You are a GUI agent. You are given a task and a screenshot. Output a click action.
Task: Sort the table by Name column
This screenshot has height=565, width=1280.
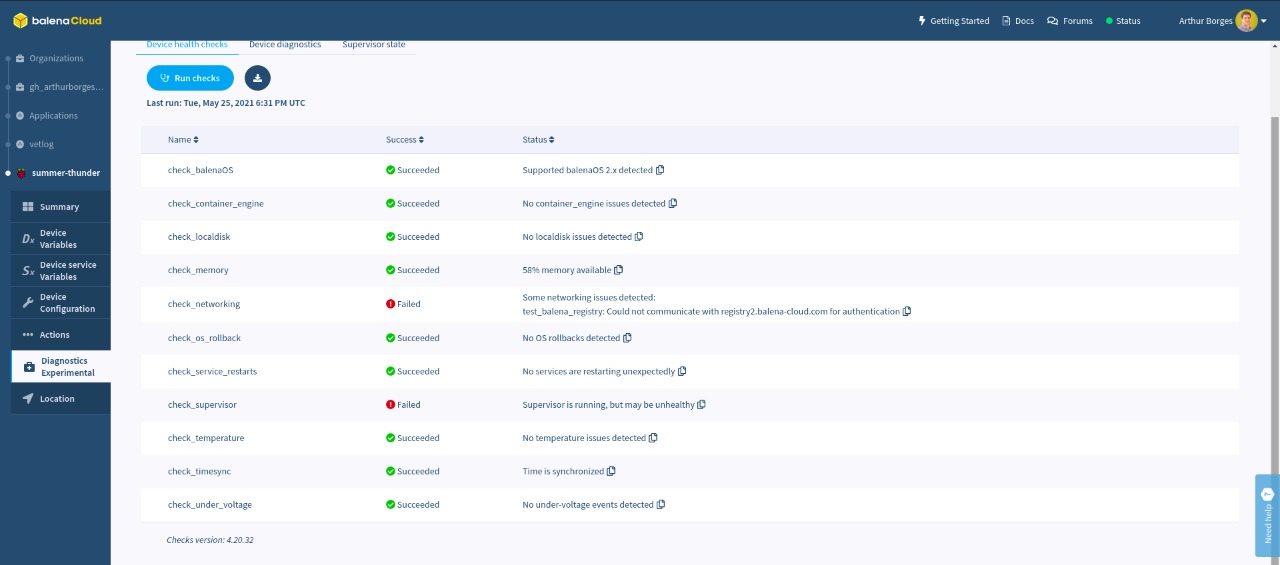(x=183, y=140)
